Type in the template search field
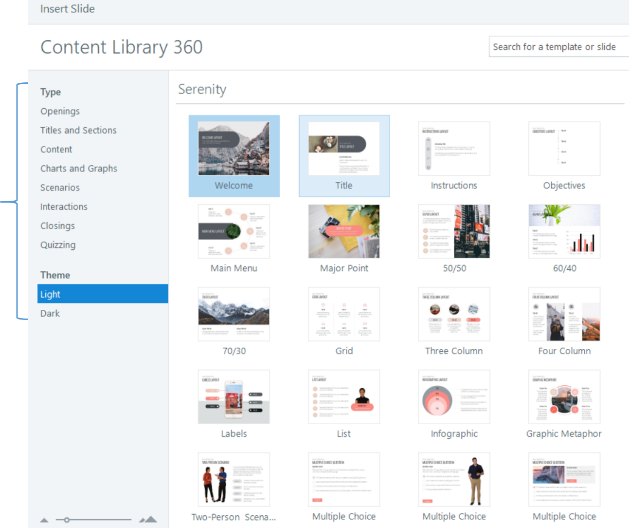Viewport: 629px width, 528px height. point(558,47)
